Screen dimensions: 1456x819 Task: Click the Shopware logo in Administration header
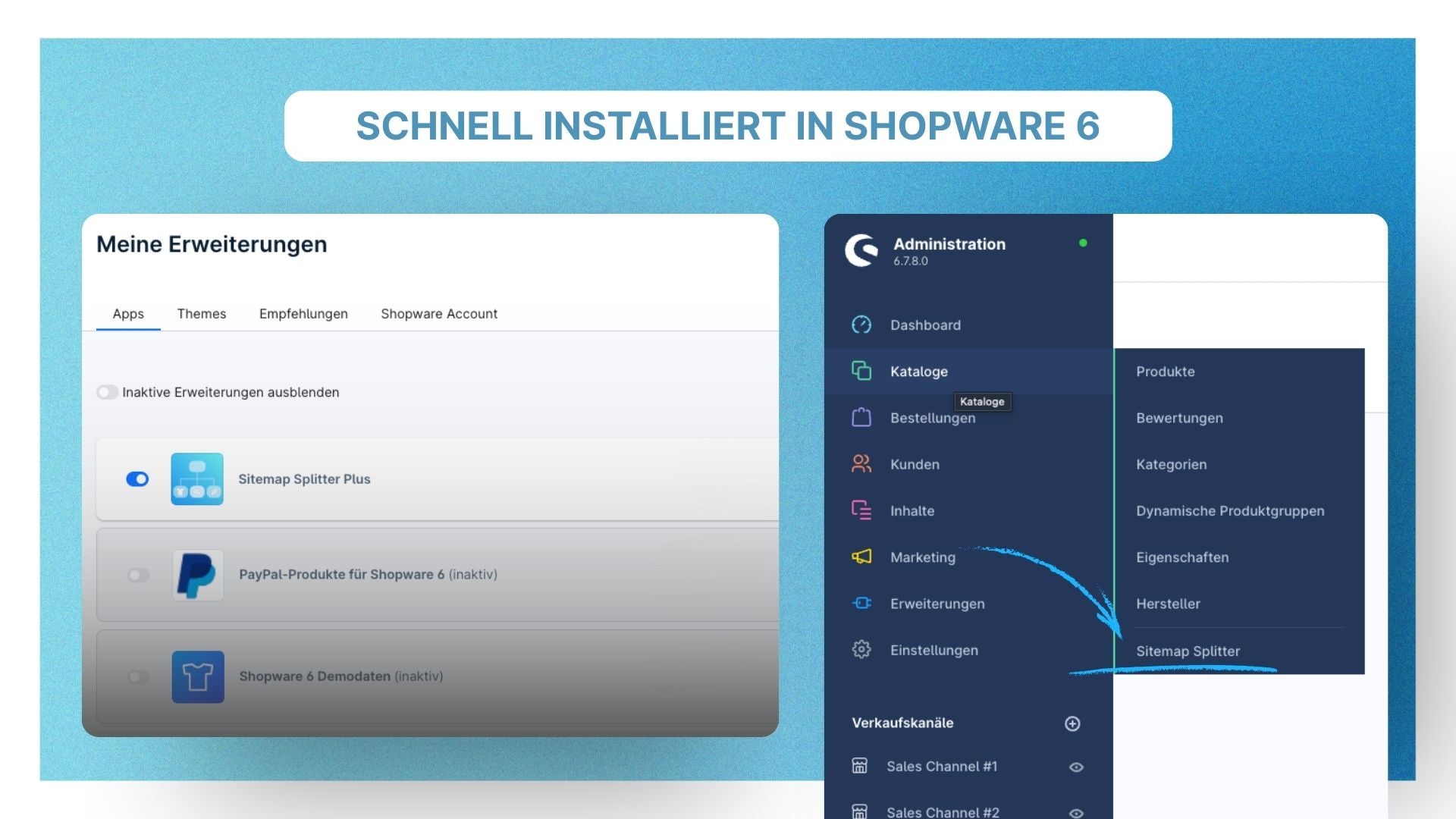tap(861, 251)
